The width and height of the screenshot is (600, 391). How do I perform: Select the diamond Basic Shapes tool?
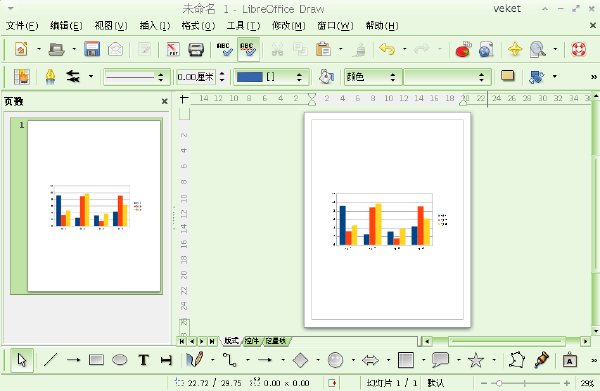pyautogui.click(x=300, y=360)
